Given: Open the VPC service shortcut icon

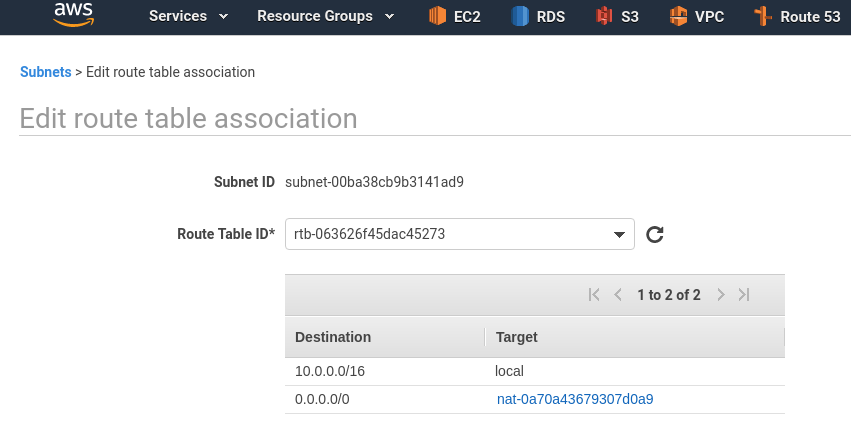Looking at the screenshot, I should pyautogui.click(x=679, y=16).
